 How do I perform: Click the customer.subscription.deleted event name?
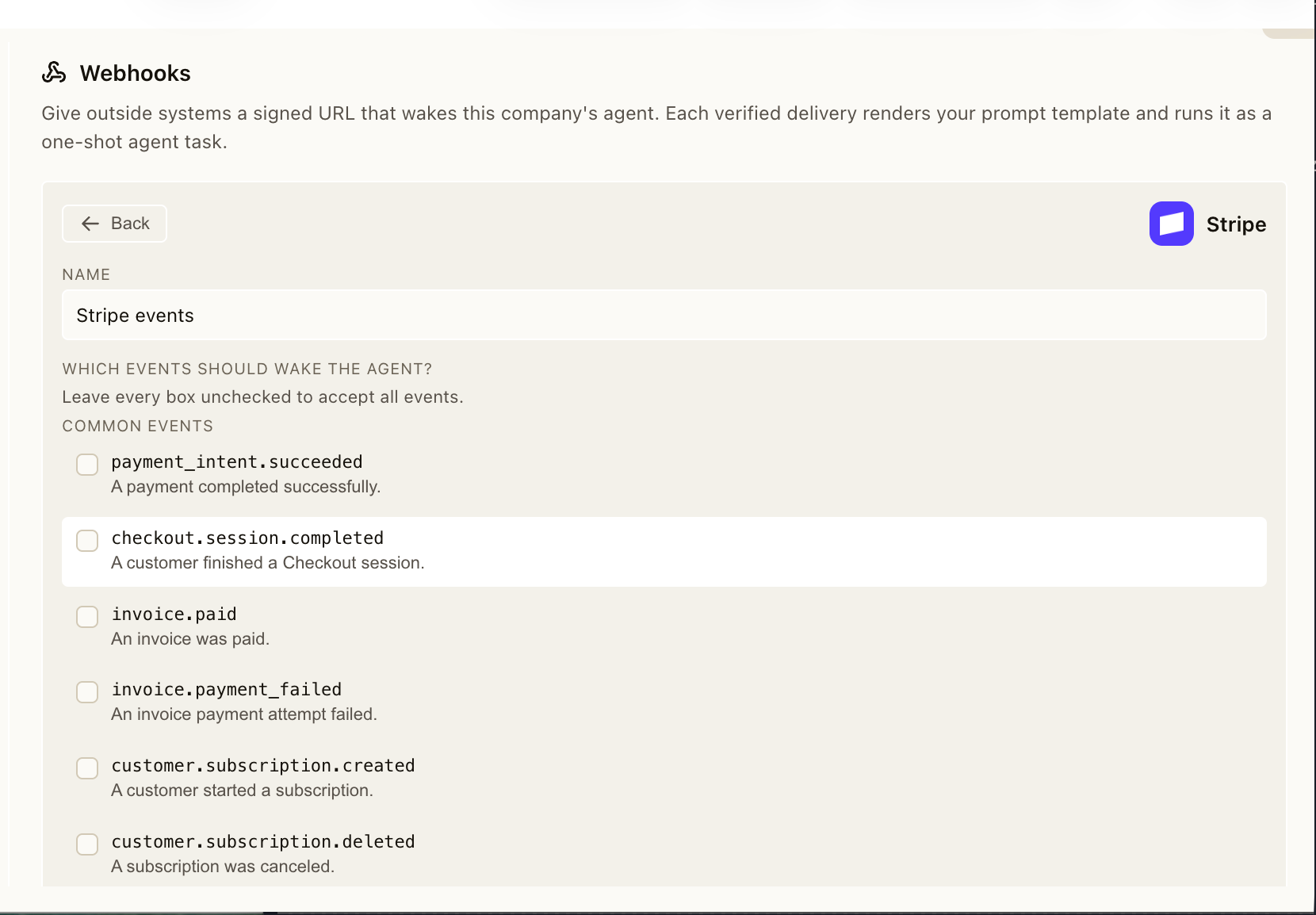[x=263, y=841]
